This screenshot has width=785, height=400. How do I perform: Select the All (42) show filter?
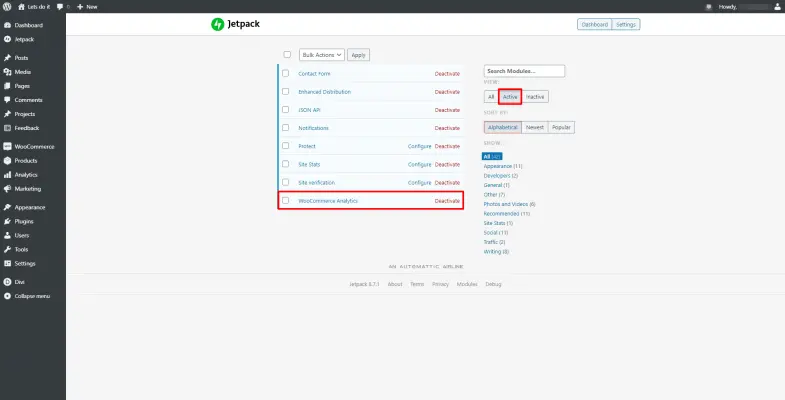point(493,156)
